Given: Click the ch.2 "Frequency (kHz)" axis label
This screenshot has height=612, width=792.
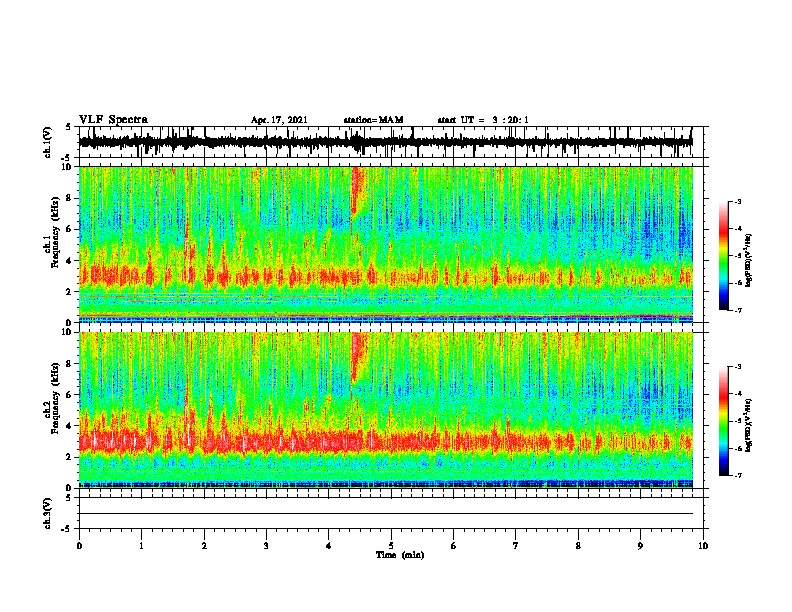Looking at the screenshot, I should pos(55,398).
